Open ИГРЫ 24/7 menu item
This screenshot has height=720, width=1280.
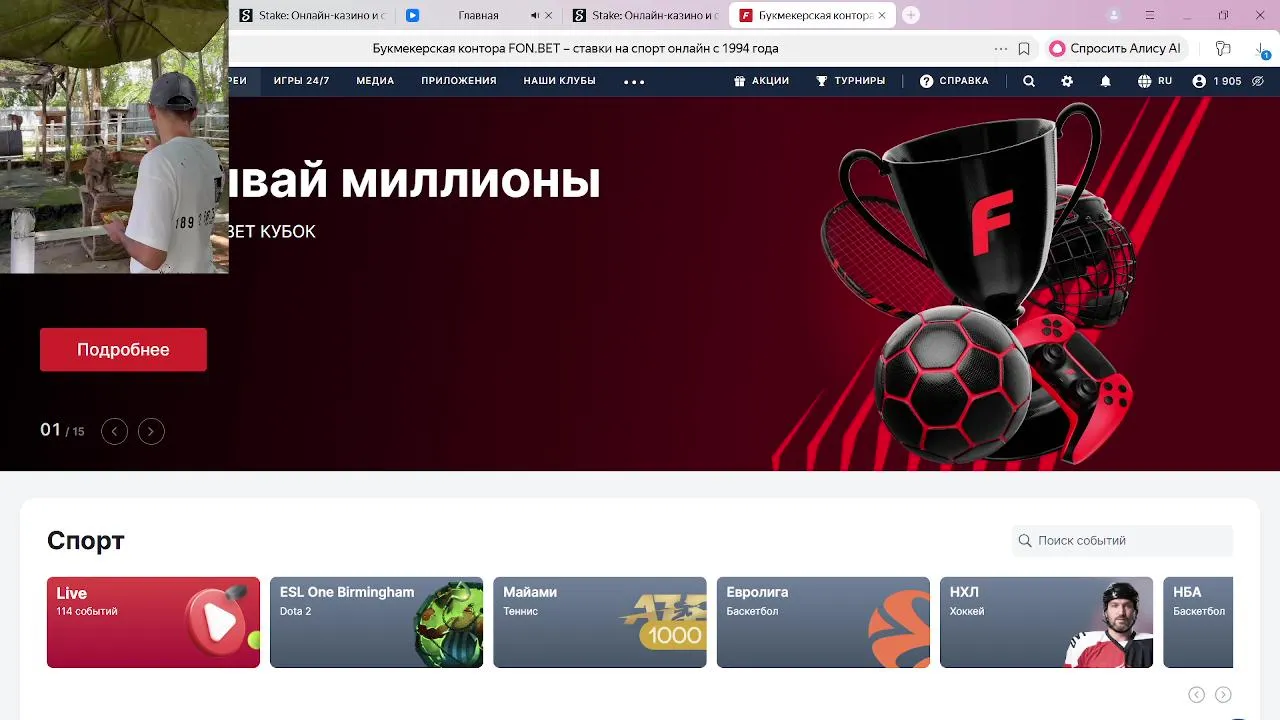[301, 81]
